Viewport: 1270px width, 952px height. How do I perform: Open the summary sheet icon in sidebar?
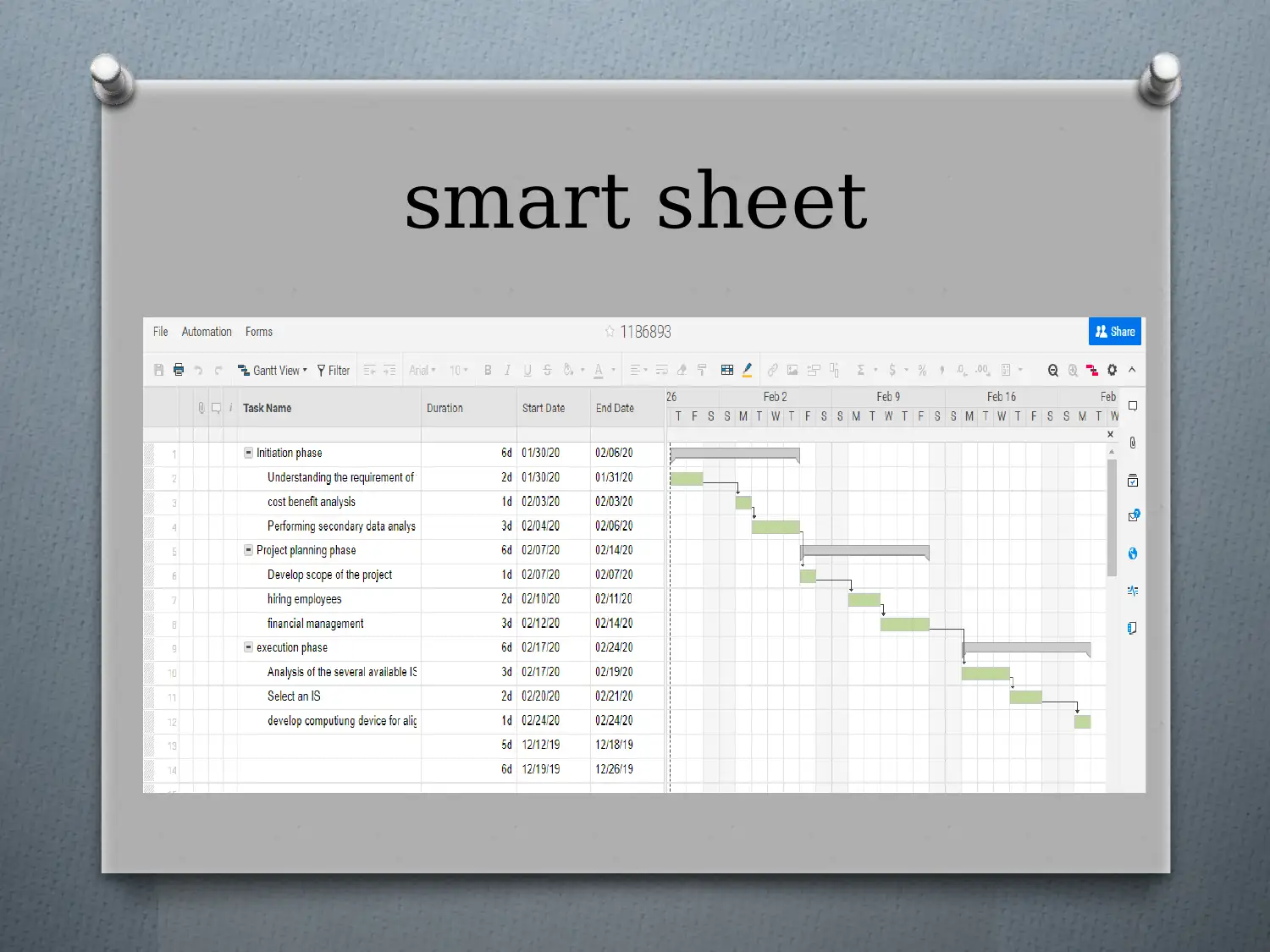(1132, 628)
